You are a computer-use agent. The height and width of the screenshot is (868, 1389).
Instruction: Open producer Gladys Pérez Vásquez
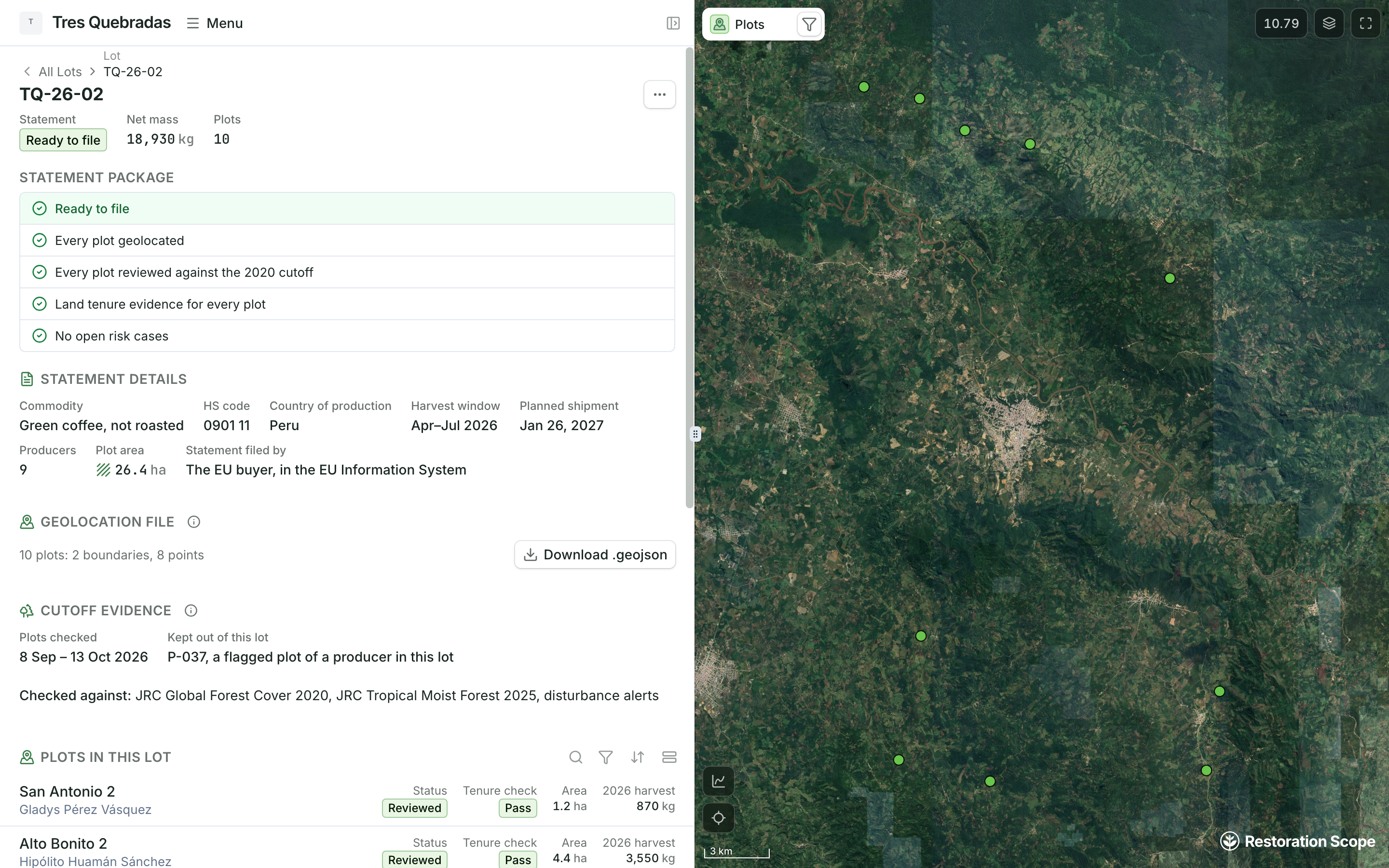tap(85, 810)
